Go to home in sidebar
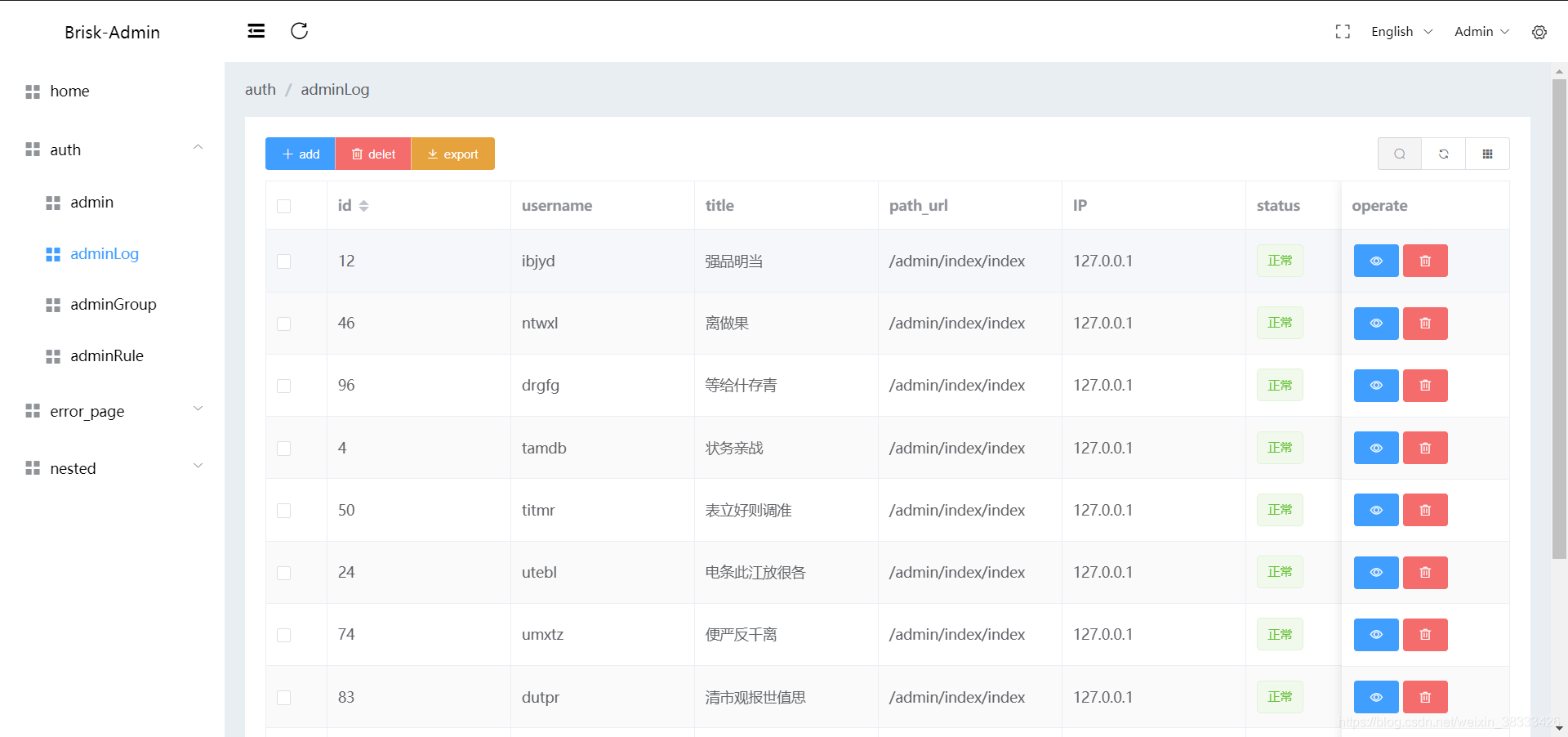This screenshot has height=737, width=1568. (x=112, y=91)
